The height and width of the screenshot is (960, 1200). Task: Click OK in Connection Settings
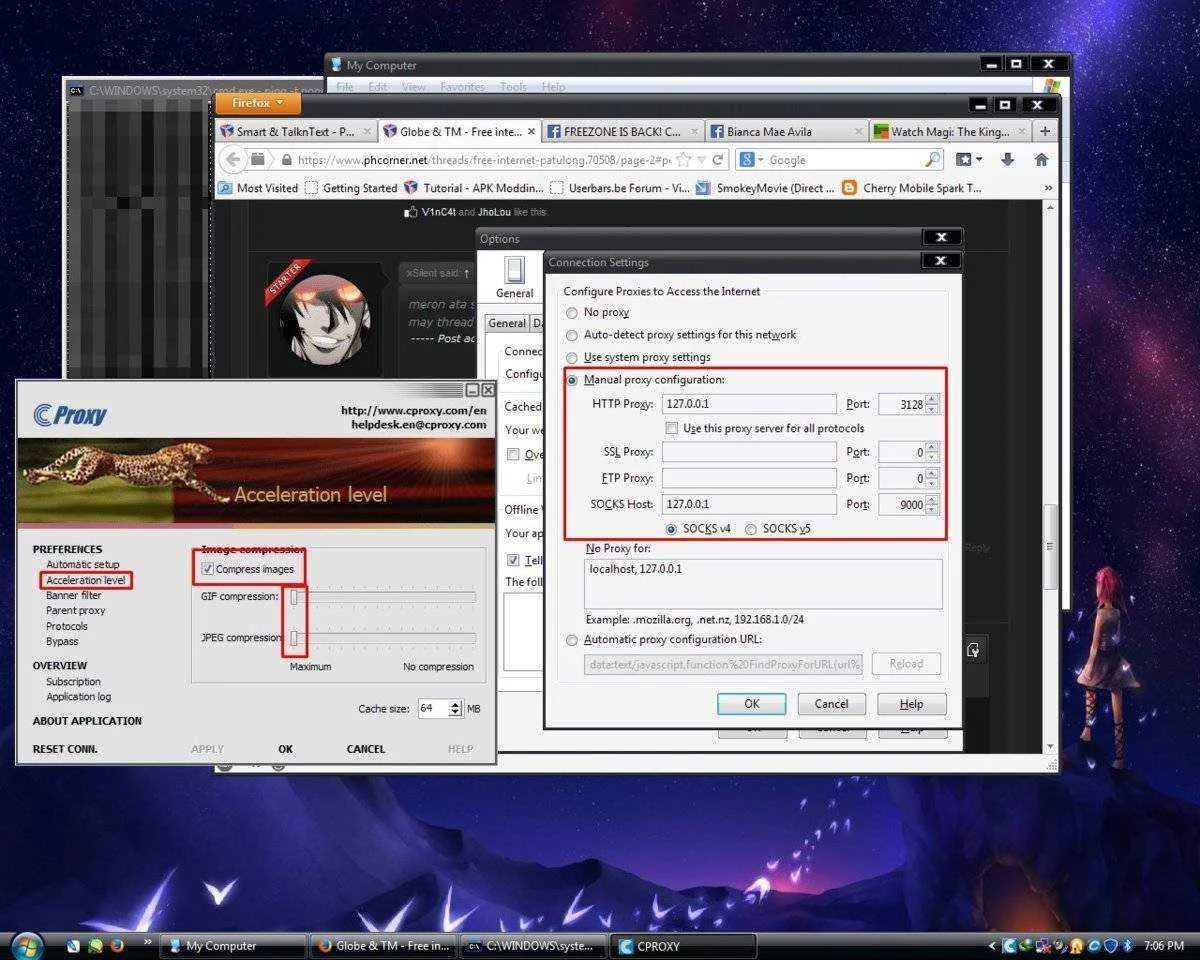751,704
